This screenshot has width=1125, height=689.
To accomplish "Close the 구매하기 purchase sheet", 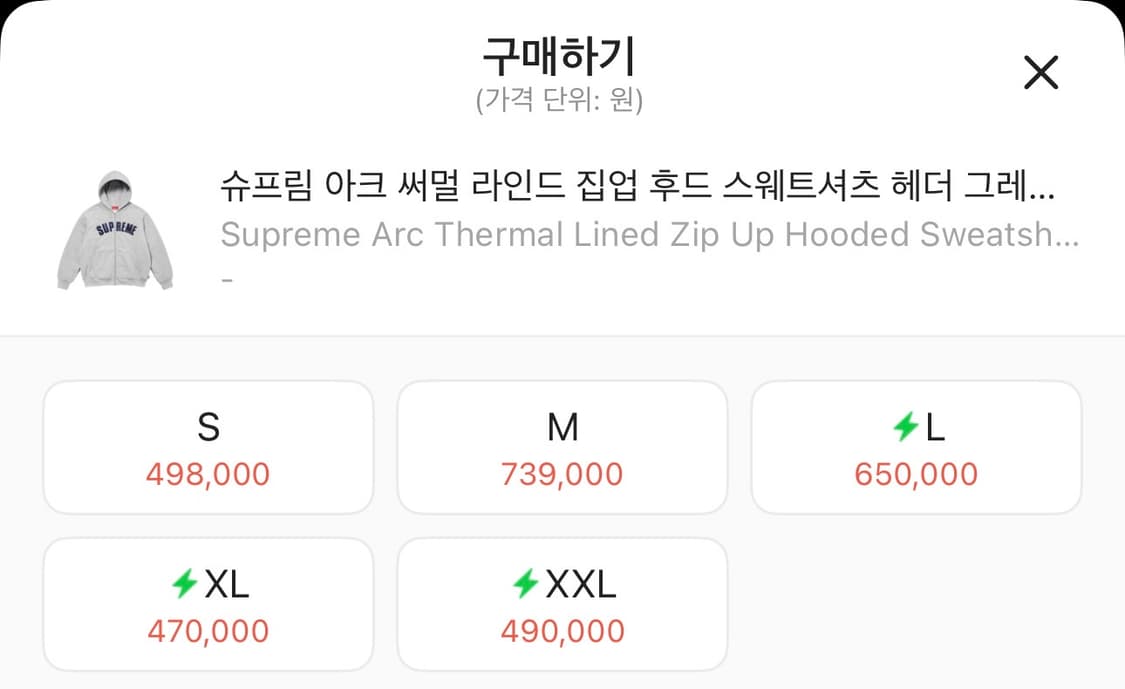I will (x=1041, y=72).
